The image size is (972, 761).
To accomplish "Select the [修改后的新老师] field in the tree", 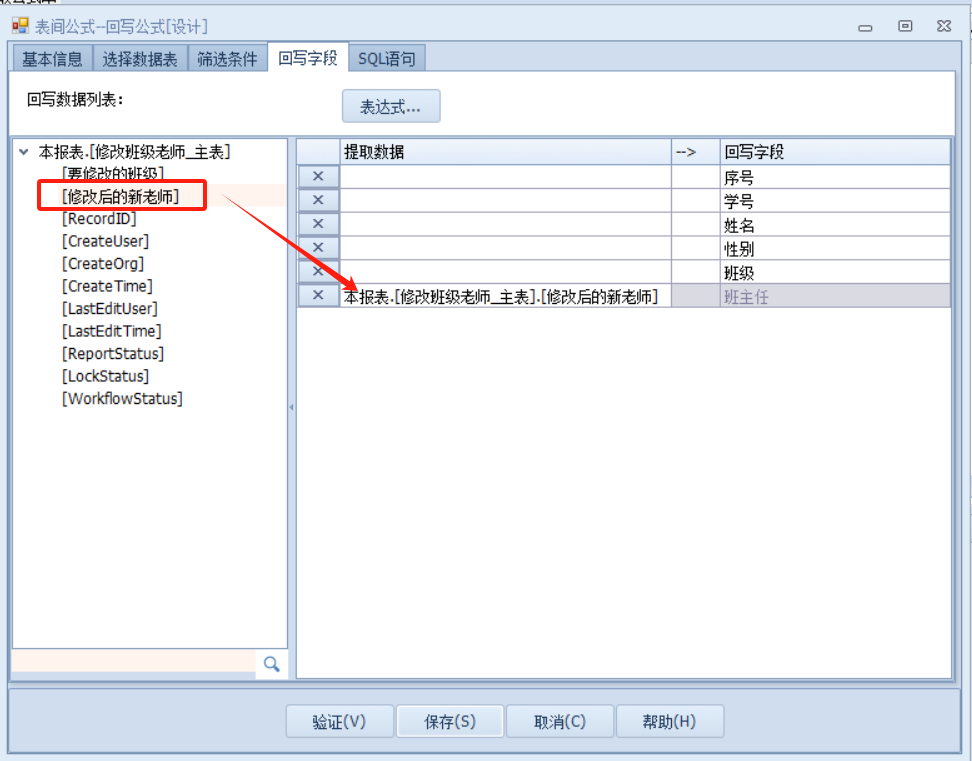I will pos(120,197).
